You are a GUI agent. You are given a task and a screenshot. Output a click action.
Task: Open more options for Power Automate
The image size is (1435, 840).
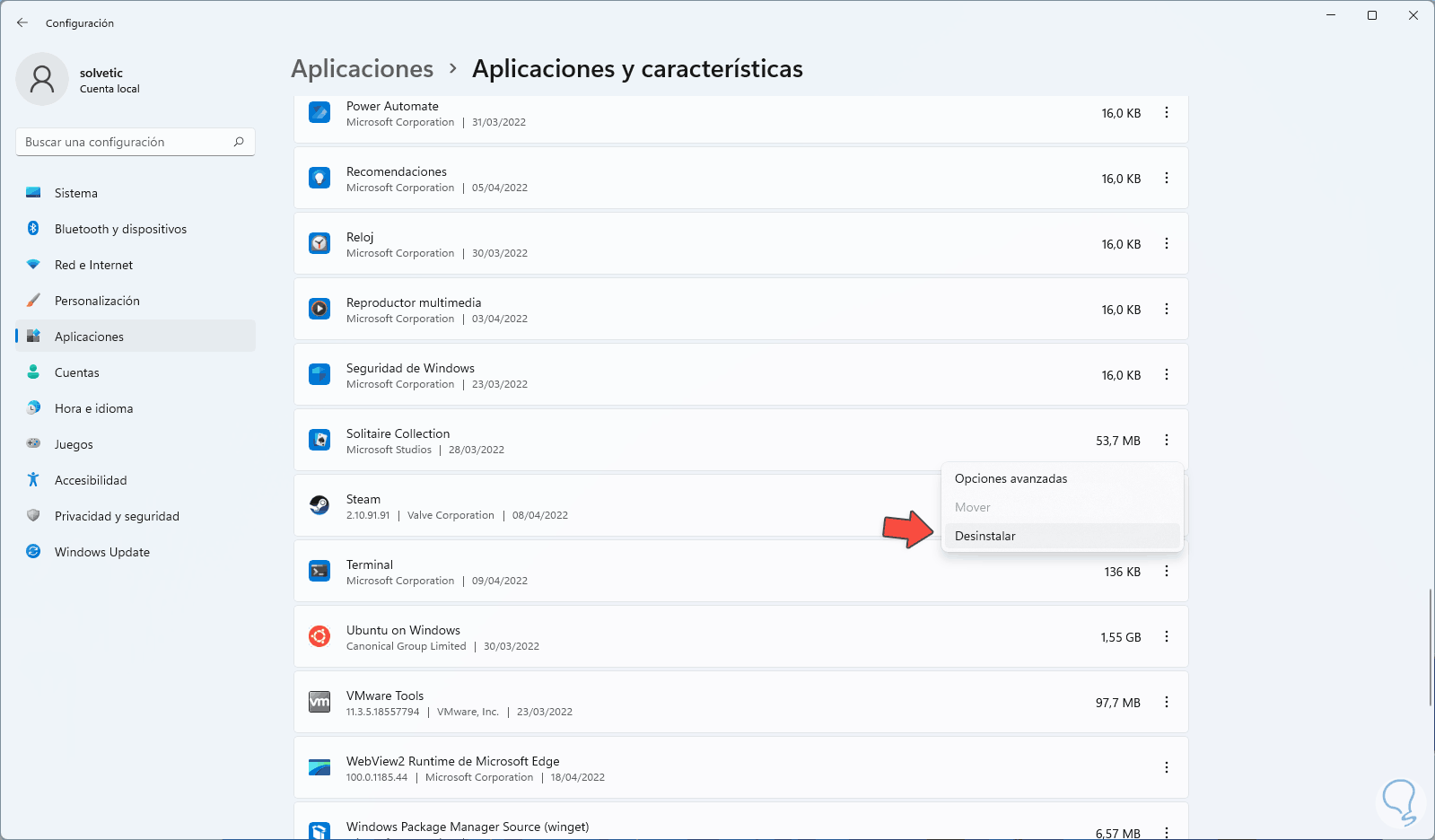pyautogui.click(x=1167, y=112)
